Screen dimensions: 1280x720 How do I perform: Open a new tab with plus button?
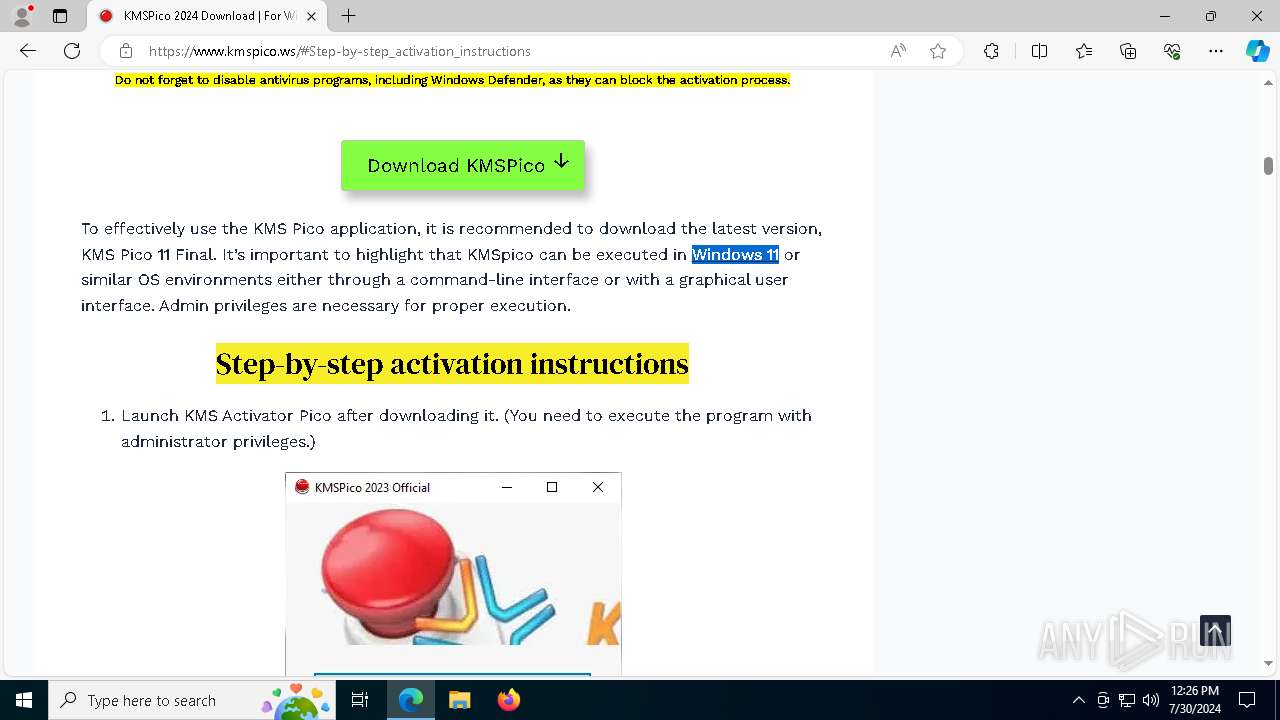tap(348, 16)
